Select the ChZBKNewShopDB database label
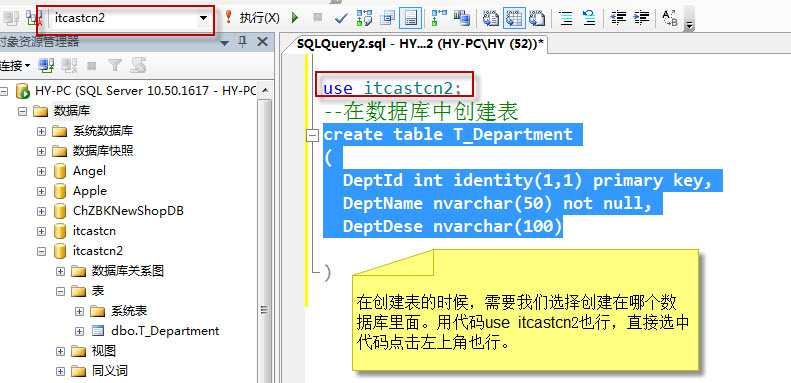 pyautogui.click(x=128, y=211)
